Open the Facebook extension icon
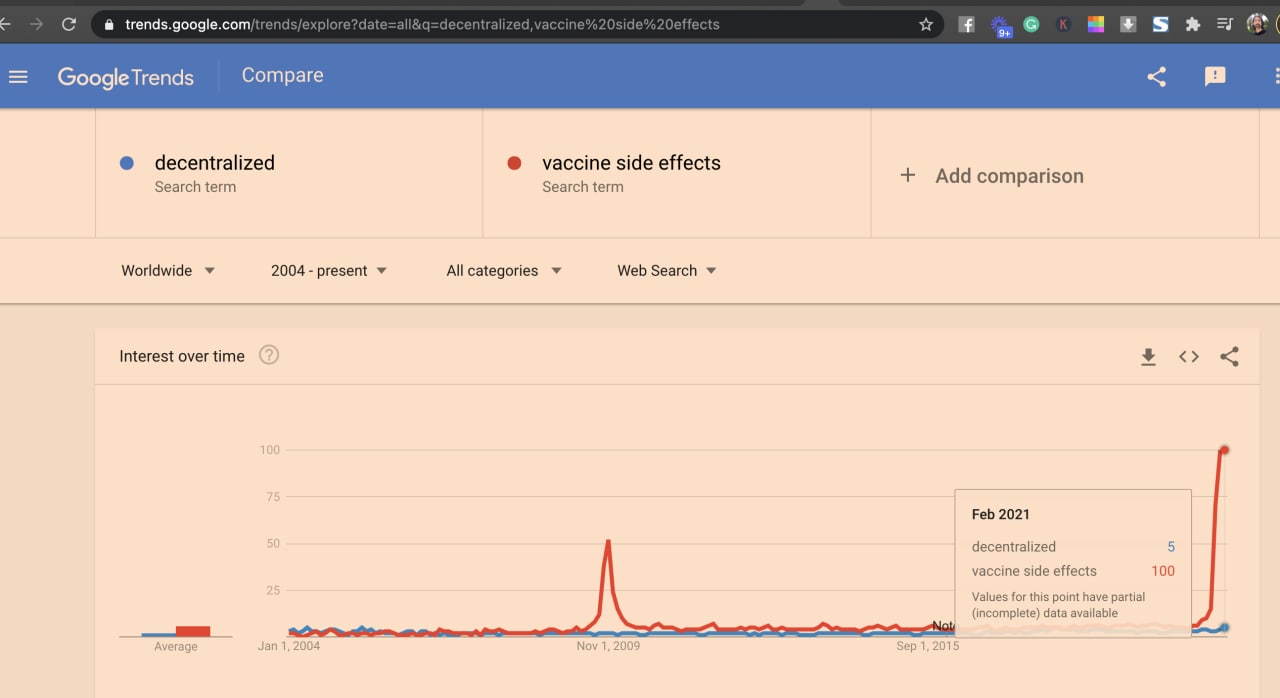Image resolution: width=1280 pixels, height=698 pixels. (966, 24)
